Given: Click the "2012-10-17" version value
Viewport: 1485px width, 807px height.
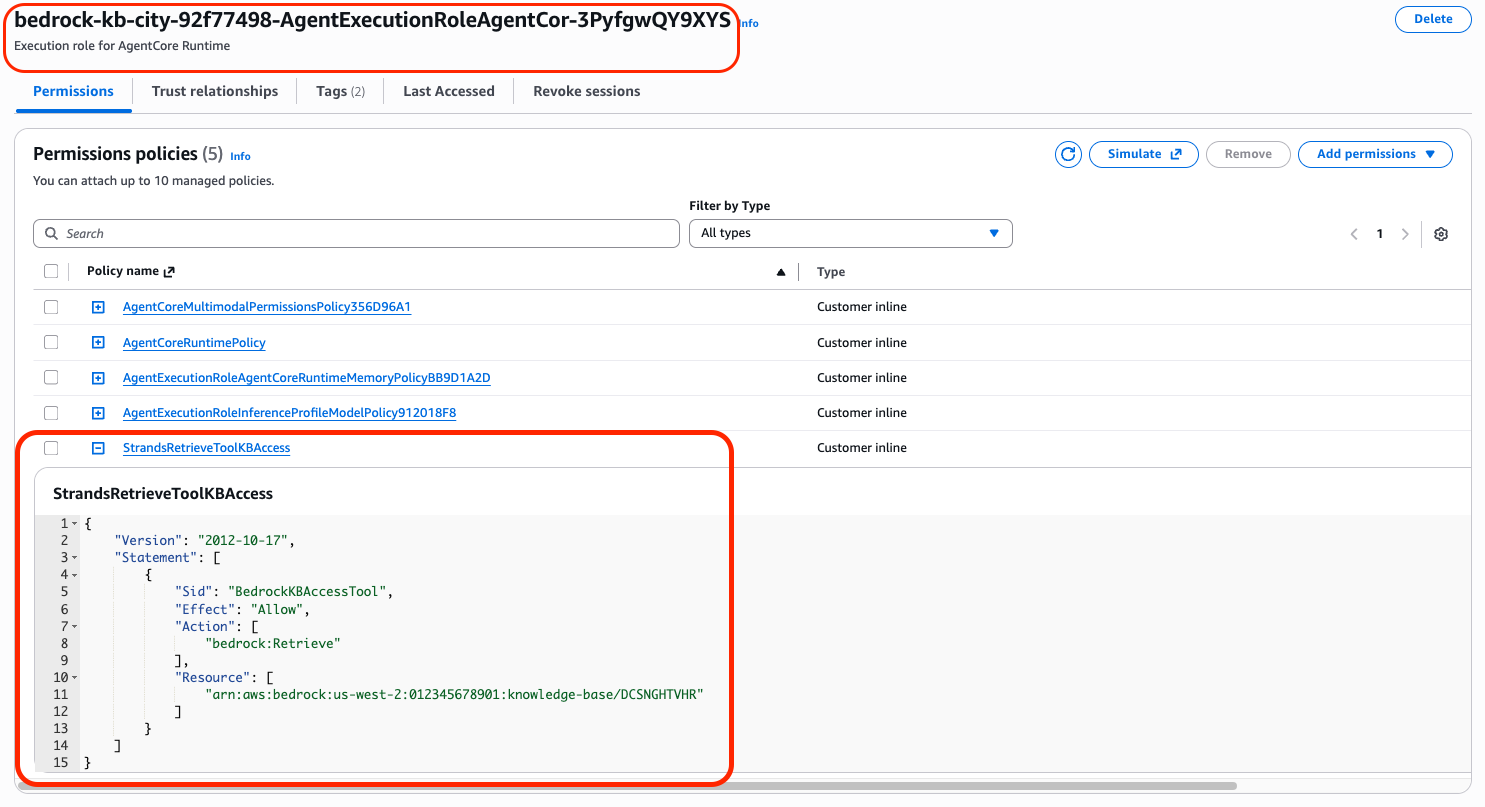Looking at the screenshot, I should click(x=243, y=541).
